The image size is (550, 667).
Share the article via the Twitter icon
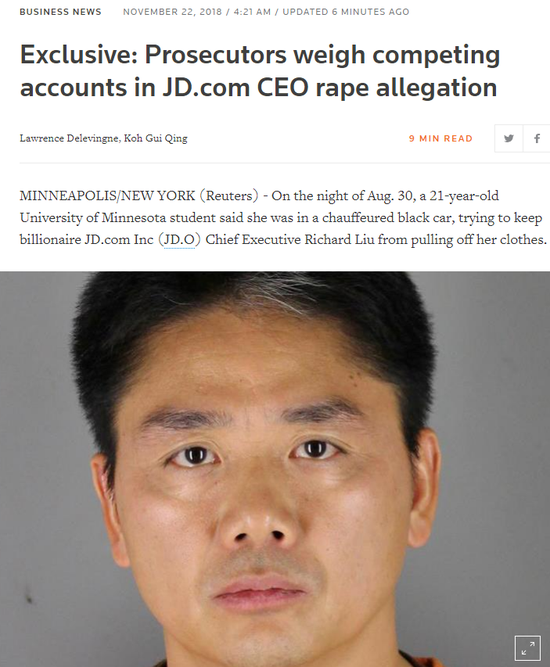pyautogui.click(x=508, y=138)
